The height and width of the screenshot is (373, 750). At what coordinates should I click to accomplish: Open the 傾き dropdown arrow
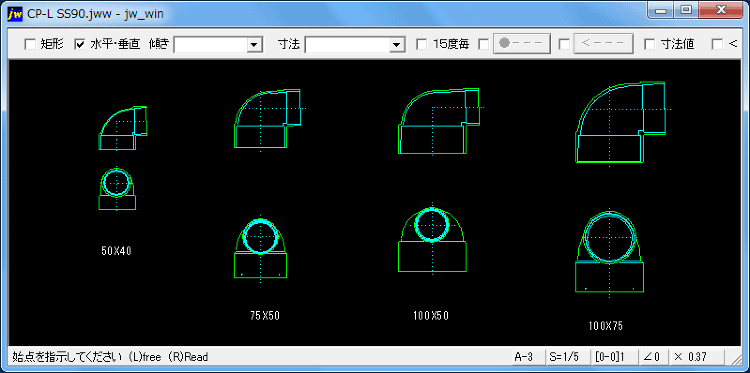[x=254, y=45]
